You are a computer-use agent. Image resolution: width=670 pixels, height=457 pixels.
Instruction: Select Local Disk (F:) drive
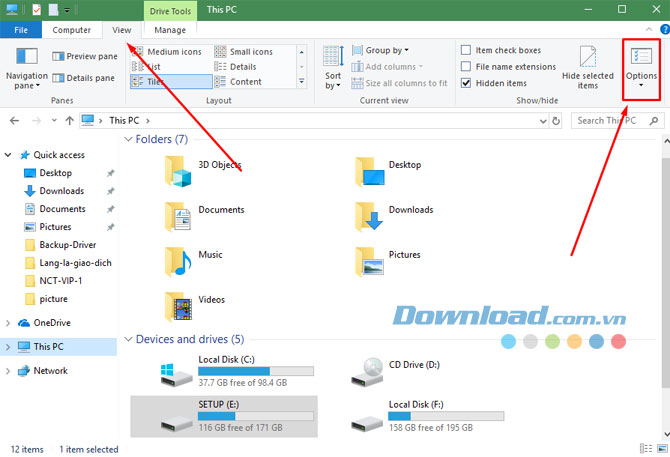[x=427, y=416]
